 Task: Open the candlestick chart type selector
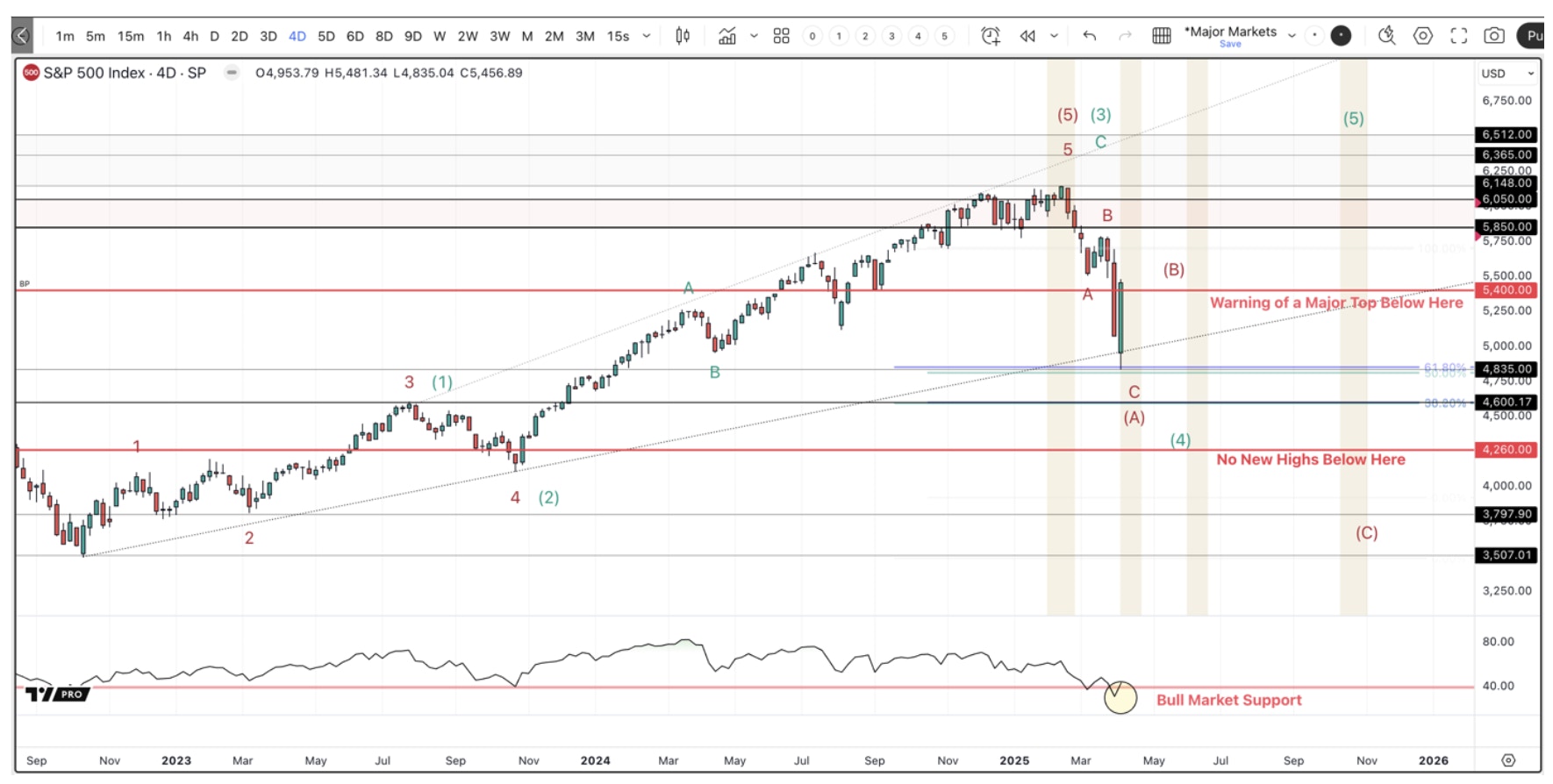point(683,36)
